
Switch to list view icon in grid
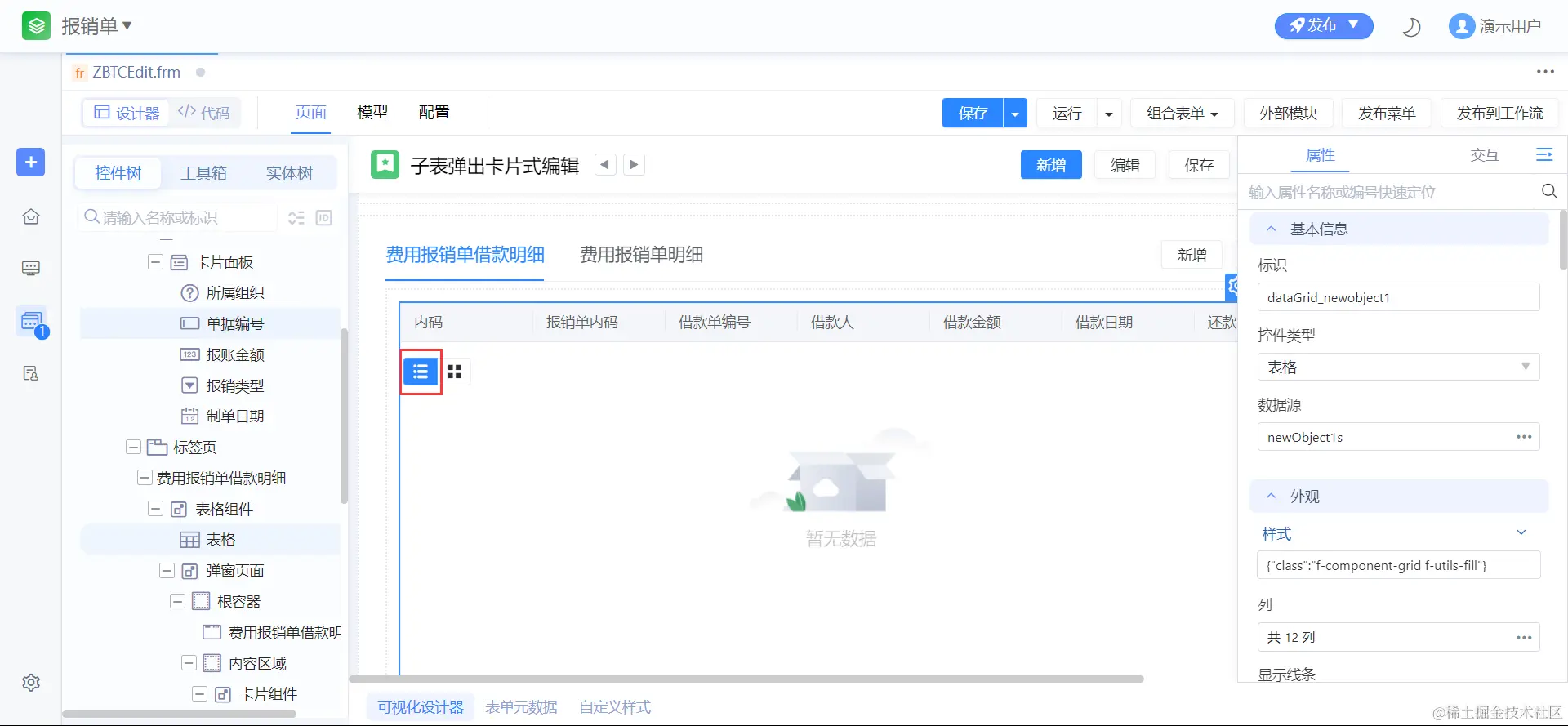[x=421, y=372]
